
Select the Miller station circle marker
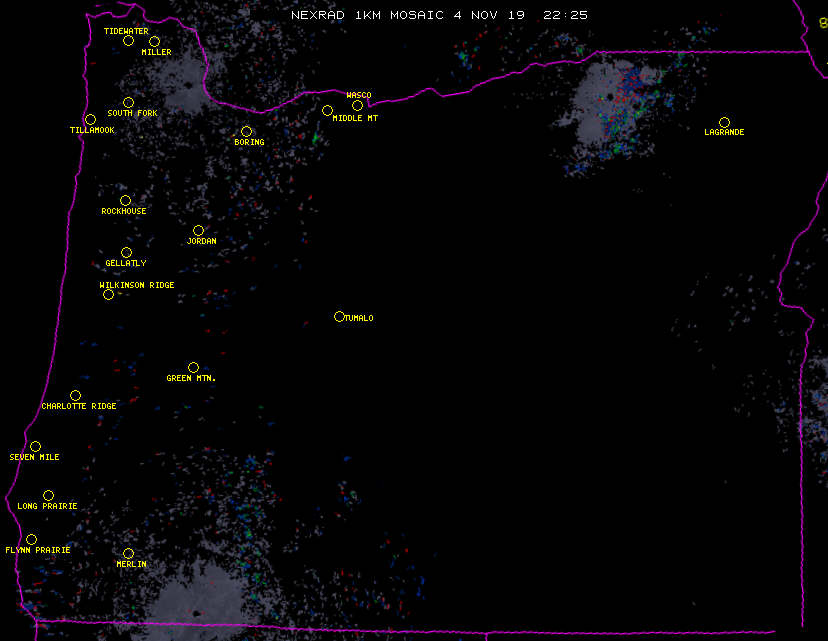click(x=154, y=42)
